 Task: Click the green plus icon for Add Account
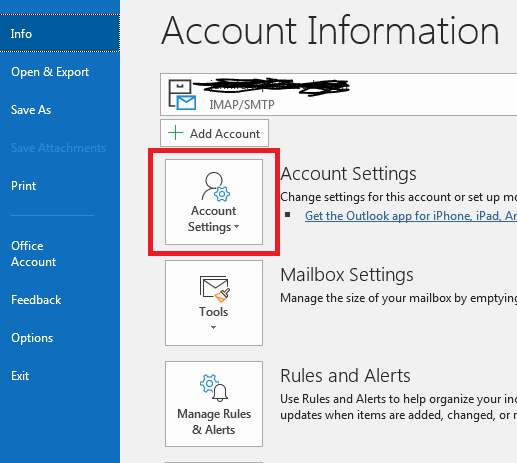pos(175,133)
